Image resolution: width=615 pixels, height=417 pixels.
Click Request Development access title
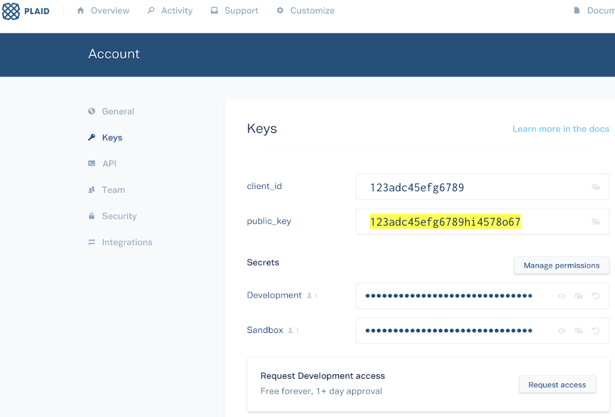click(x=323, y=376)
